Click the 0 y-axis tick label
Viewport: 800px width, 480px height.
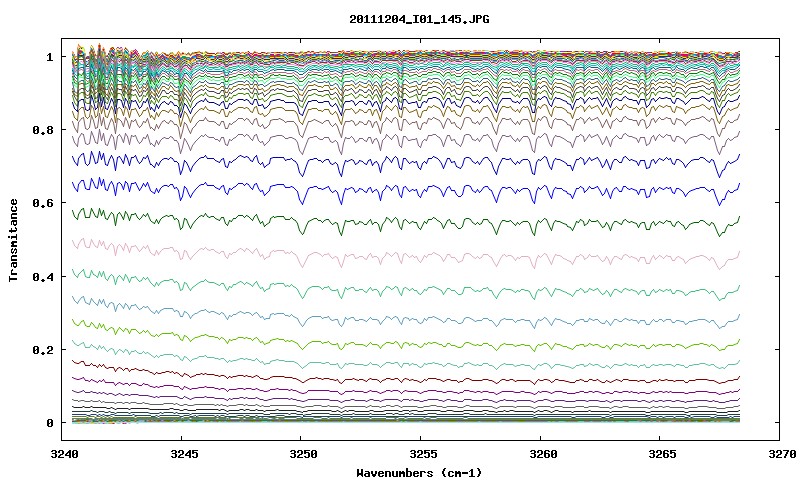tap(49, 423)
